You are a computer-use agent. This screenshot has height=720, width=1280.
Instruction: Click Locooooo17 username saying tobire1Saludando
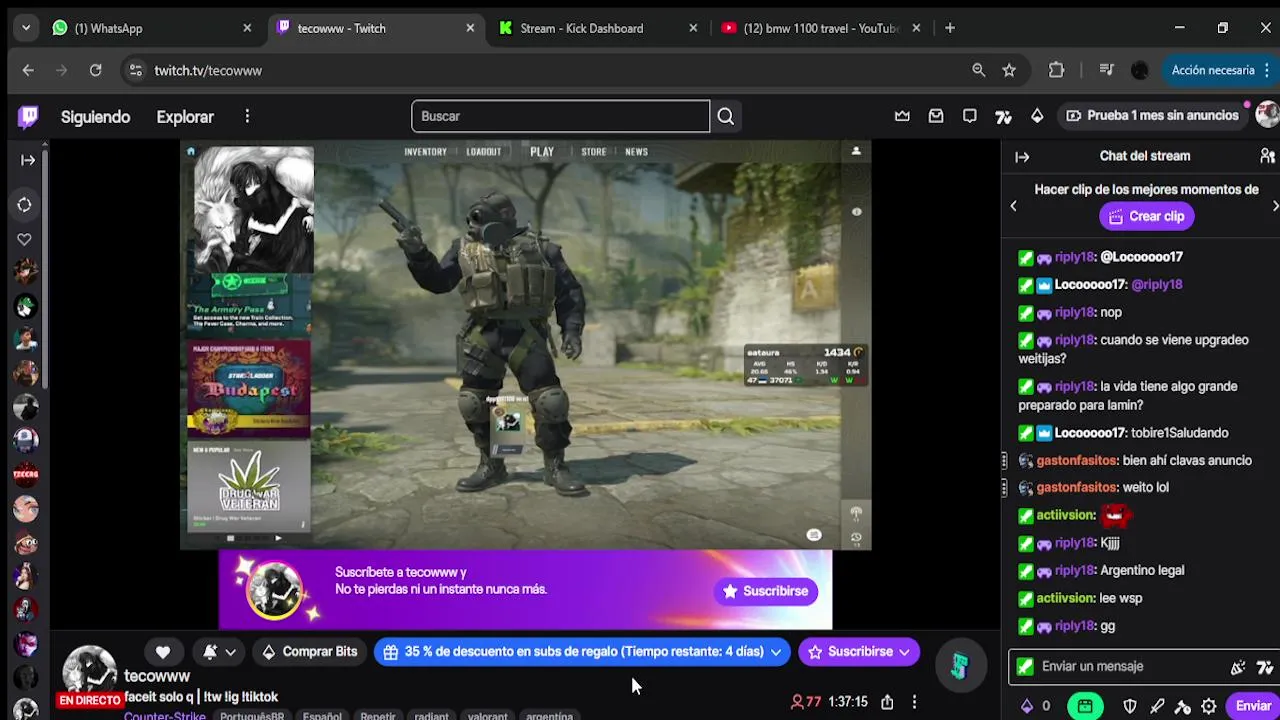(1090, 433)
